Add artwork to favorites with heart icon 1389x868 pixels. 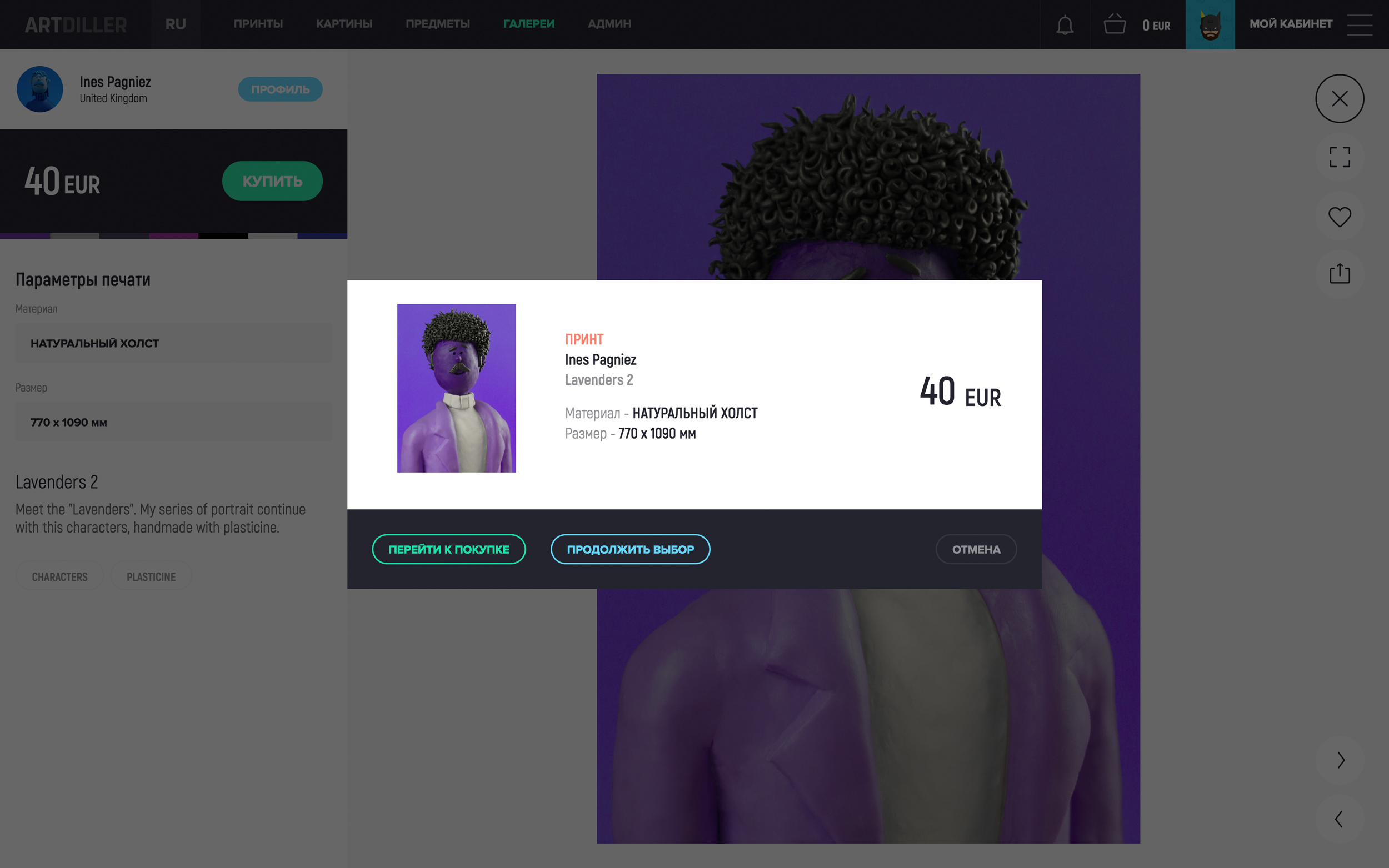pos(1340,217)
